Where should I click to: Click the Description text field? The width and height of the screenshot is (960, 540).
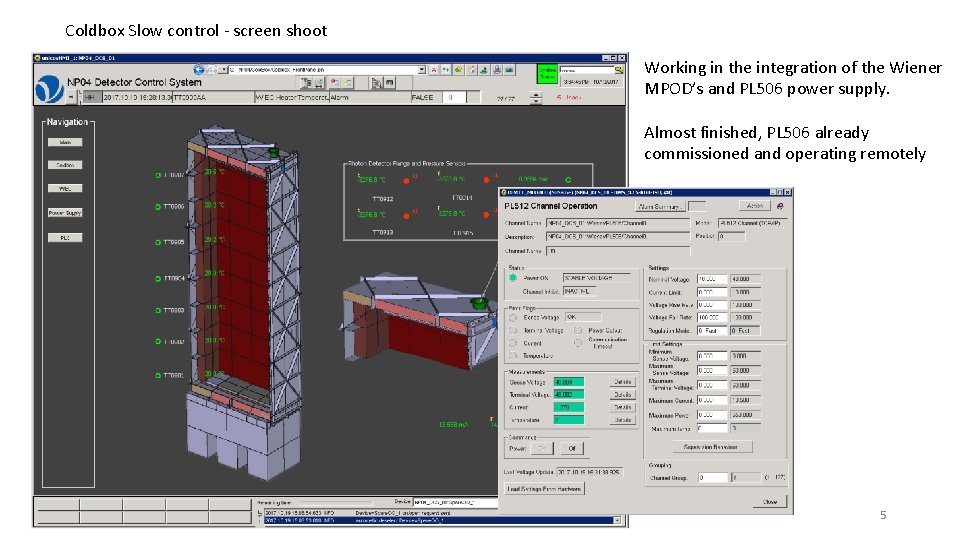point(618,236)
